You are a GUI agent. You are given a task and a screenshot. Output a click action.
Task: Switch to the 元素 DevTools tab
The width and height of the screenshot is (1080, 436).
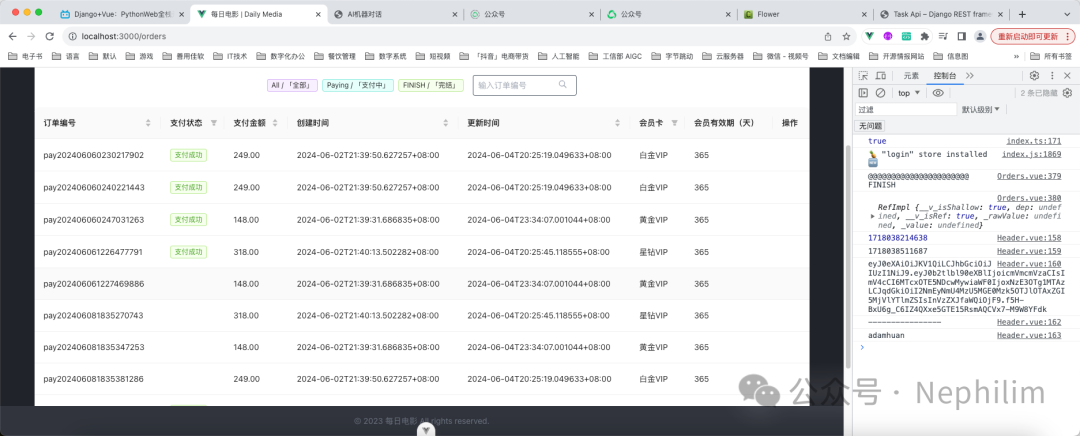pos(911,76)
